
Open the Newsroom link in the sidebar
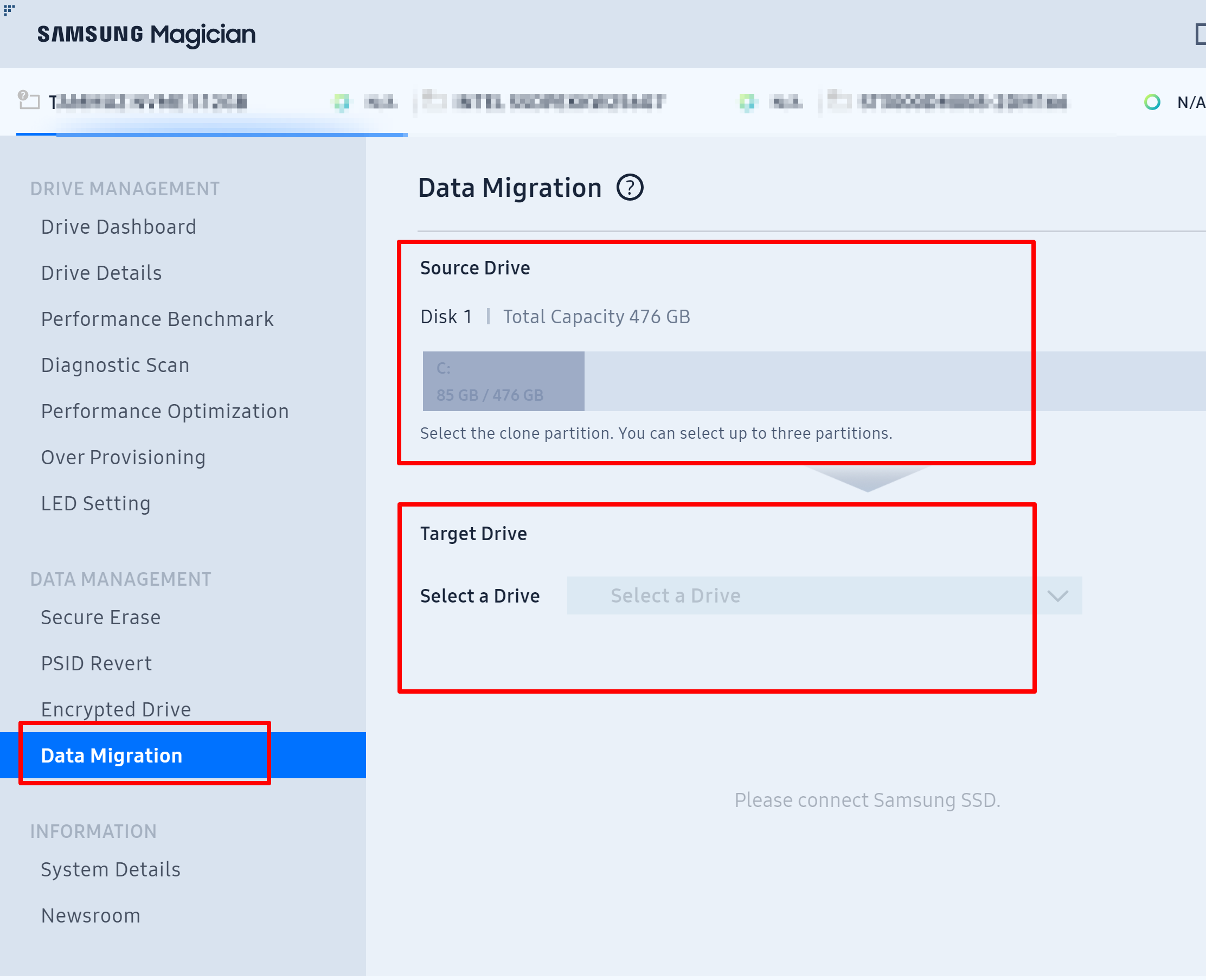point(91,915)
